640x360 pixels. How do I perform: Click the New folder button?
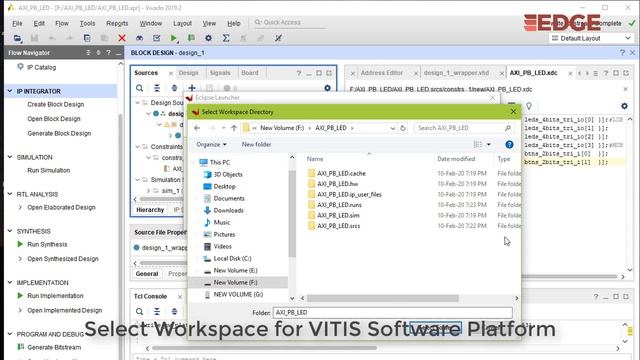256,144
